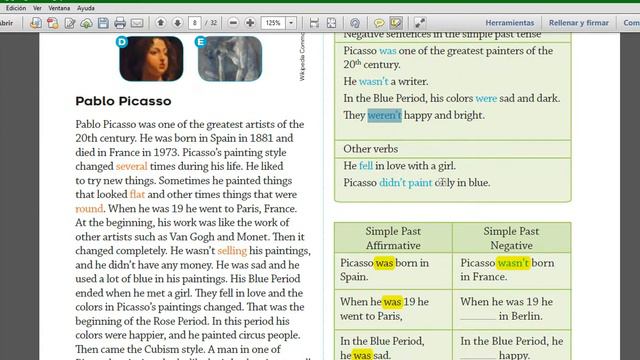Click the blue phrase 'didn't paint'

tap(405, 183)
